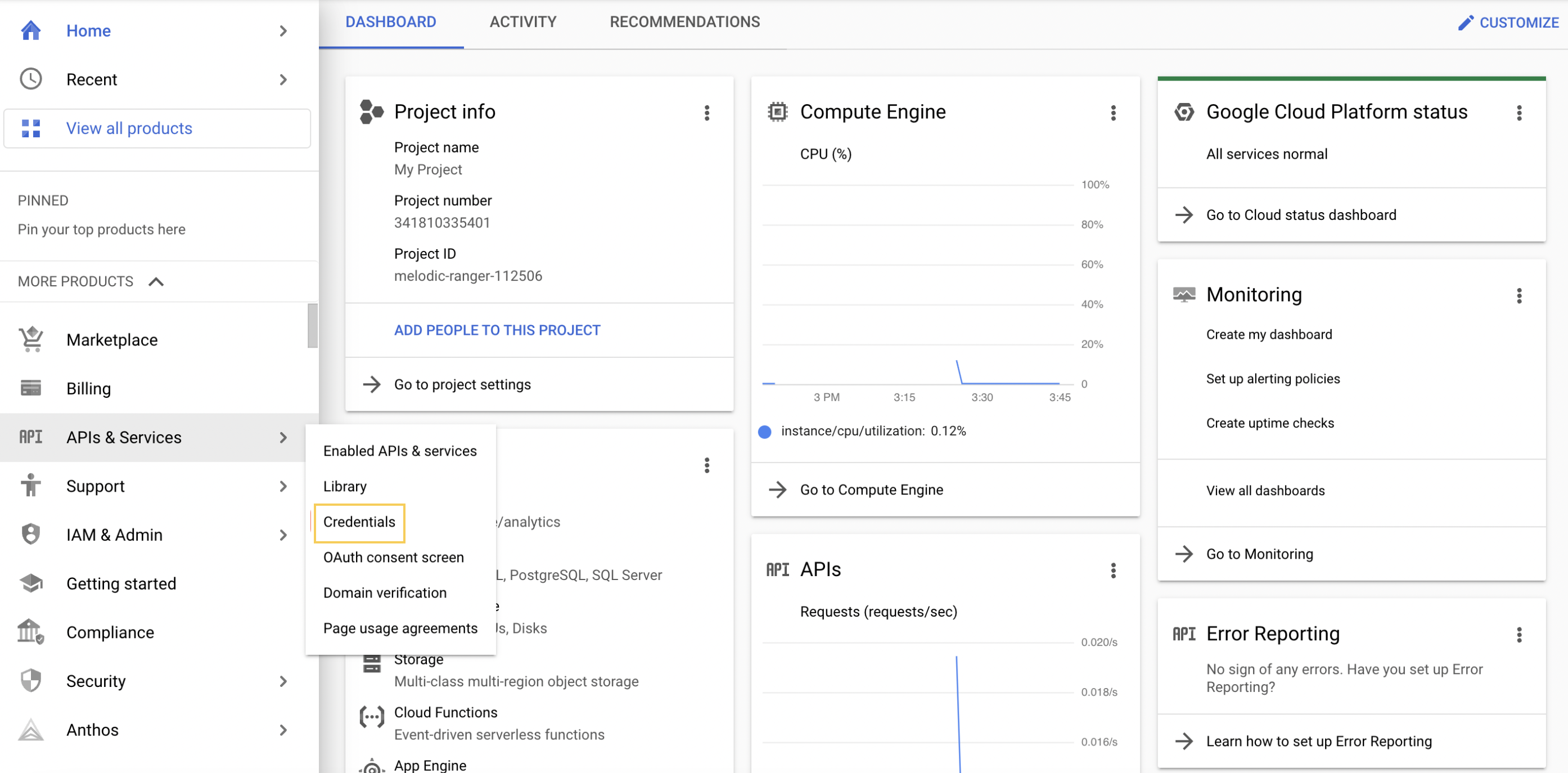Image resolution: width=1568 pixels, height=773 pixels.
Task: Switch to the Recommendations tab
Action: (x=685, y=23)
